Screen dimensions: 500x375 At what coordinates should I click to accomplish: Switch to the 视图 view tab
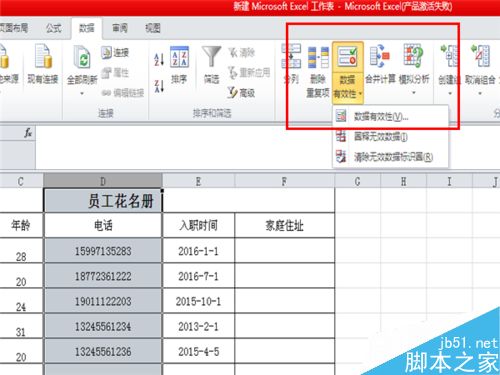153,28
